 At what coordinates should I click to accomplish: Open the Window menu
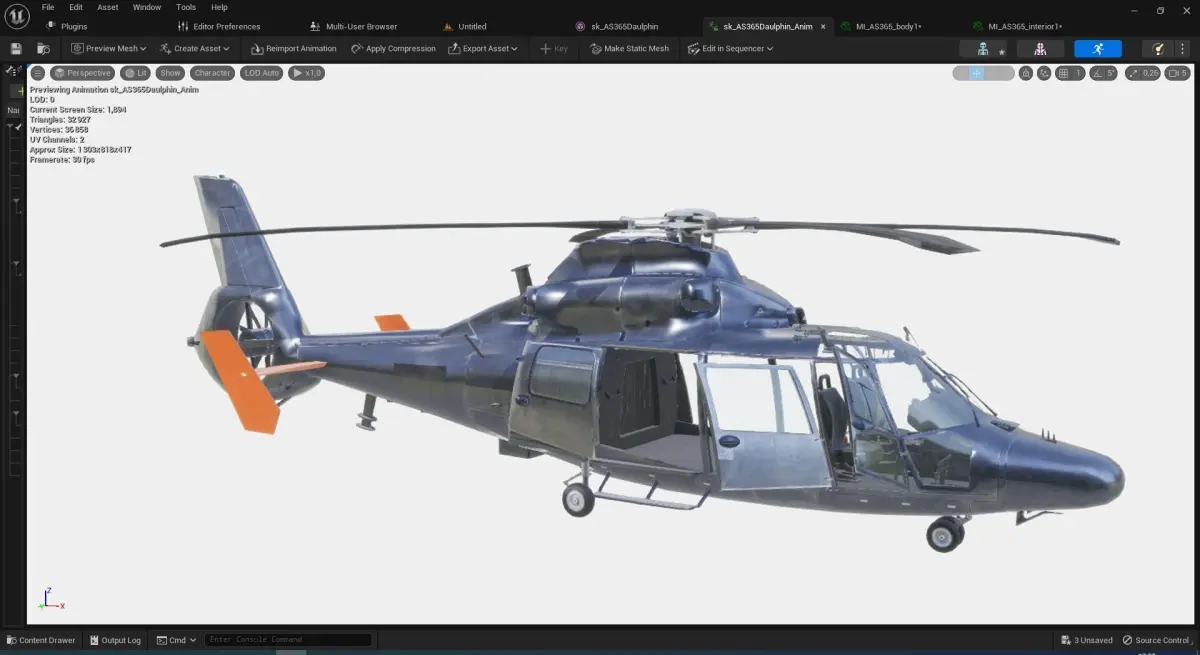(x=147, y=7)
